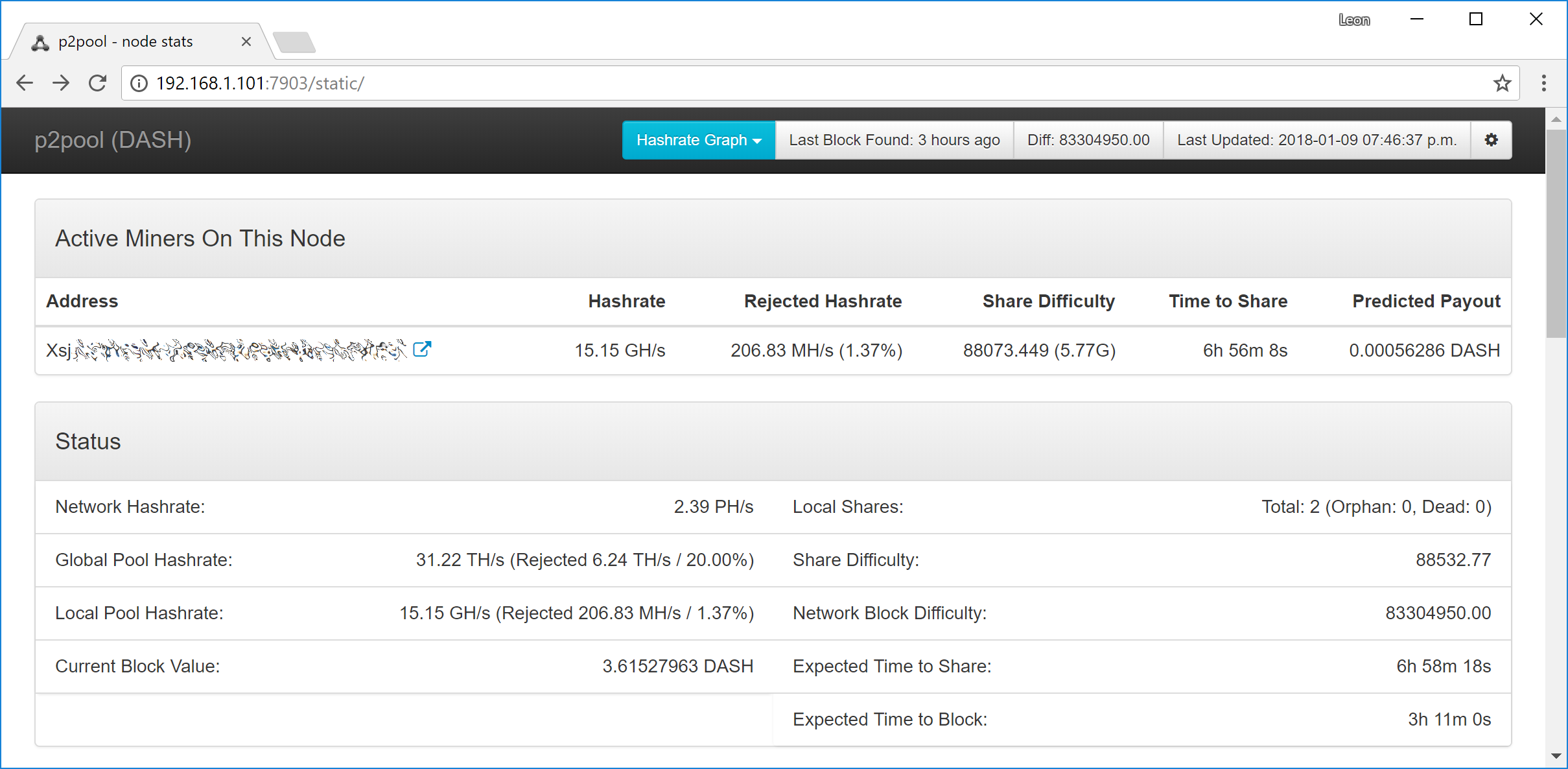Screen dimensions: 1568x769
Task: Click the p2pool (DASH) brand link
Action: click(x=113, y=140)
